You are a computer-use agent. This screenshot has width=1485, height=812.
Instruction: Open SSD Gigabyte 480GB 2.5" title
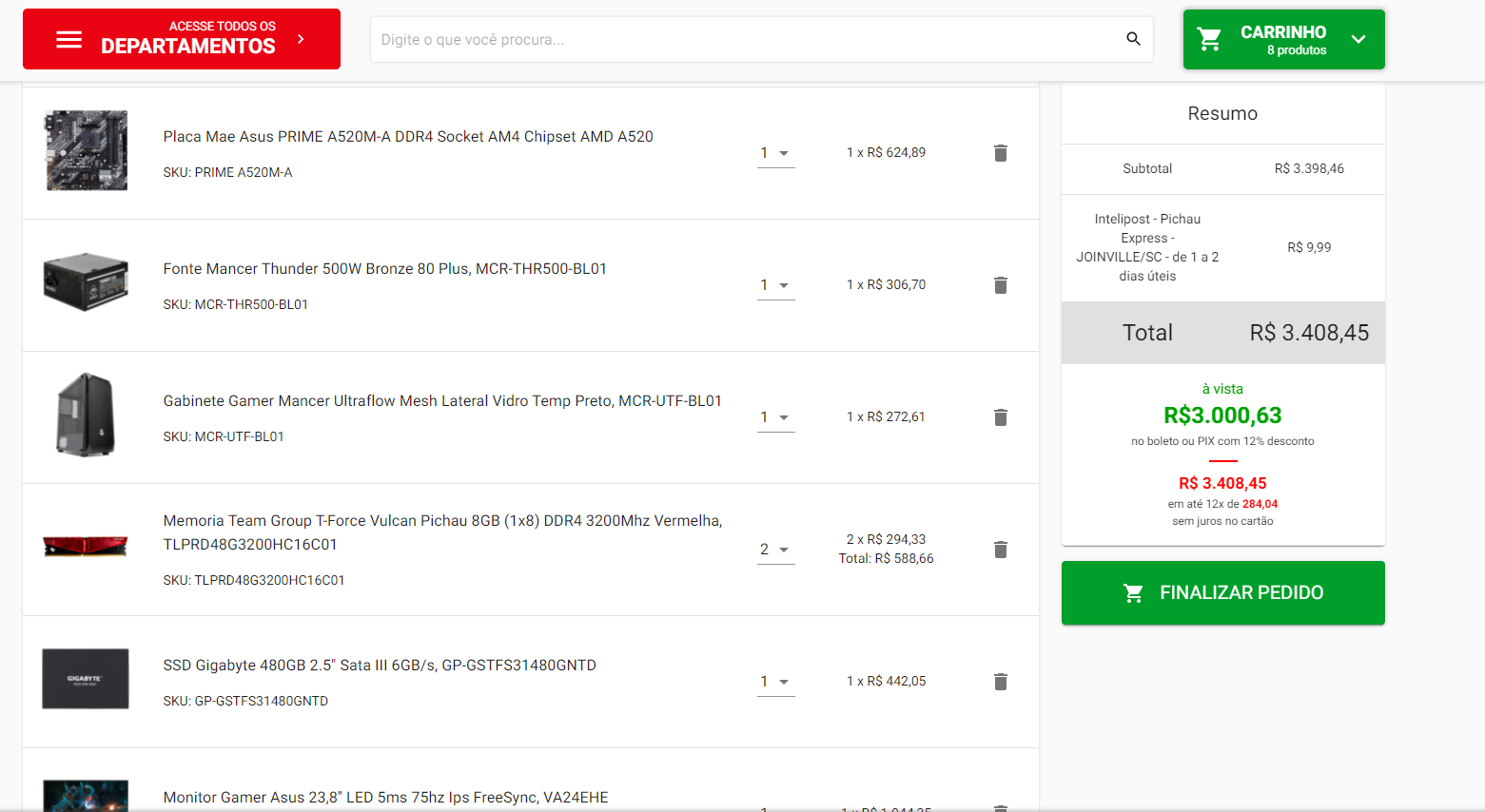(380, 666)
